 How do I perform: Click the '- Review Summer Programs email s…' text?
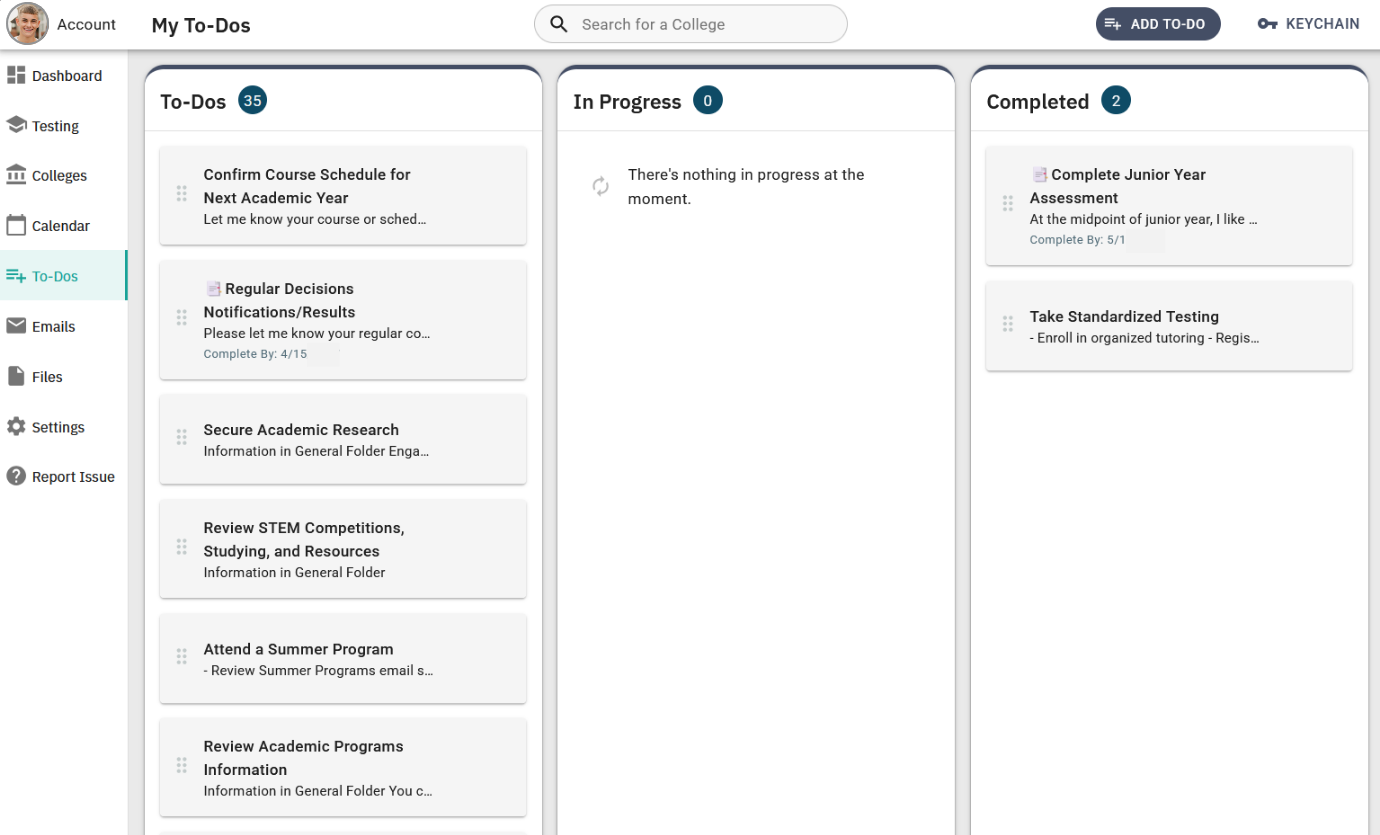coord(319,670)
